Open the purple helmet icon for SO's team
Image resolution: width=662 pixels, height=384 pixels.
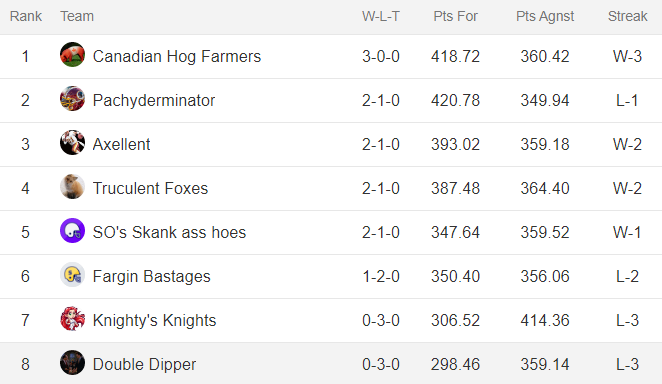[x=72, y=231]
